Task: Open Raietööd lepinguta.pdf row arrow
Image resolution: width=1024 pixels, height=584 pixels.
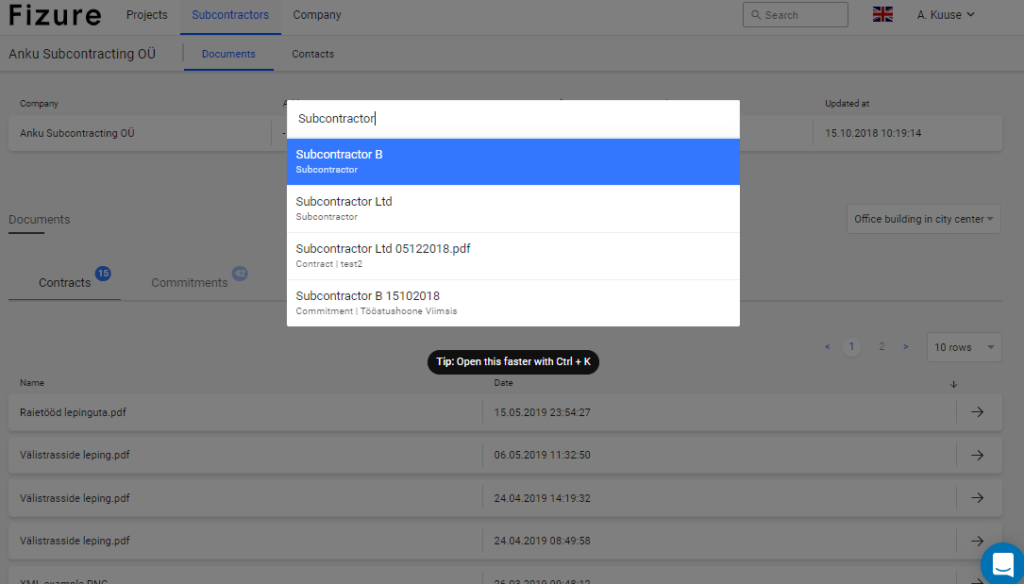Action: coord(977,412)
